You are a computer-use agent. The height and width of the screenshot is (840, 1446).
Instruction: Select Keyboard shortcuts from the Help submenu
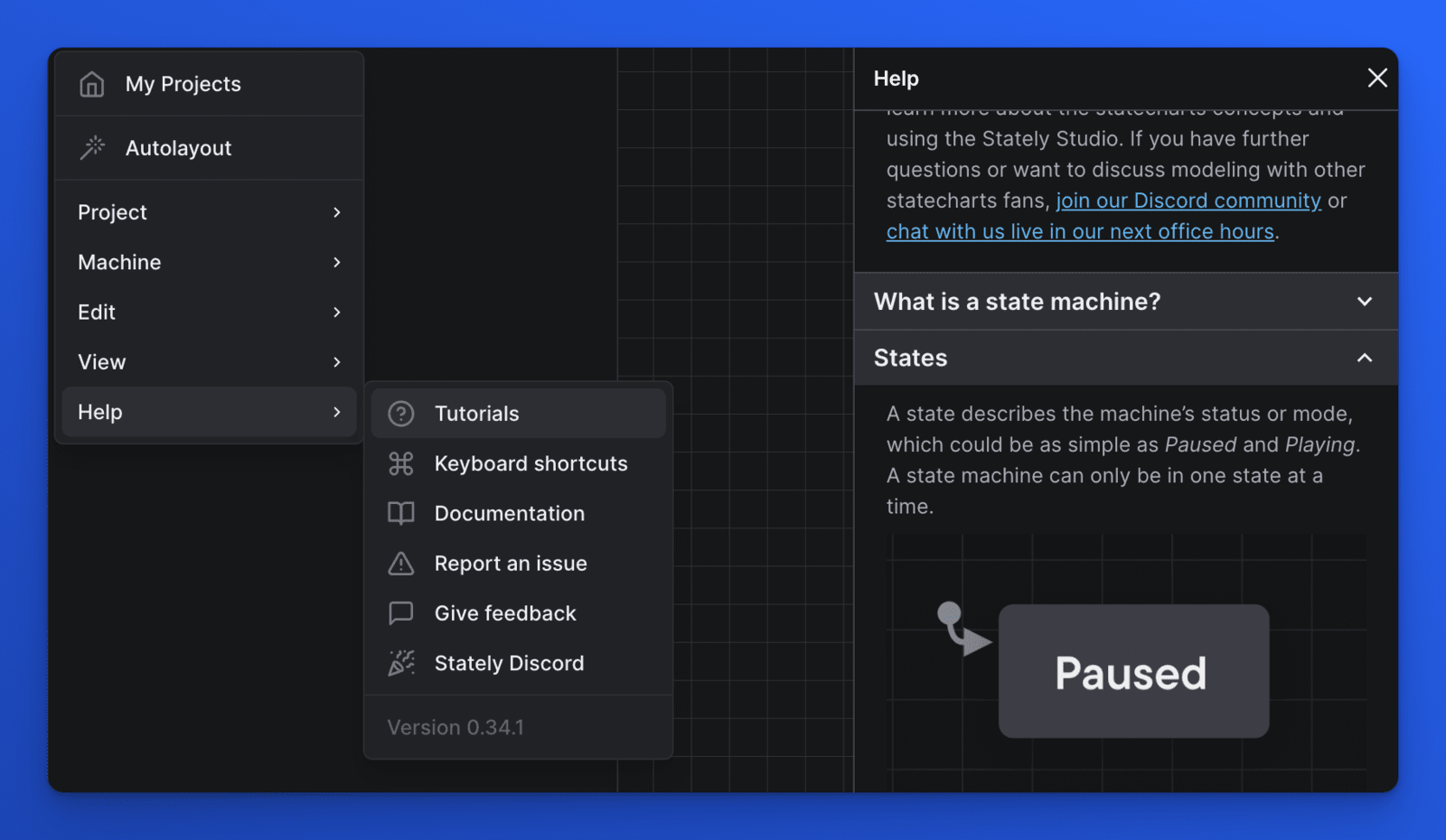click(x=531, y=463)
